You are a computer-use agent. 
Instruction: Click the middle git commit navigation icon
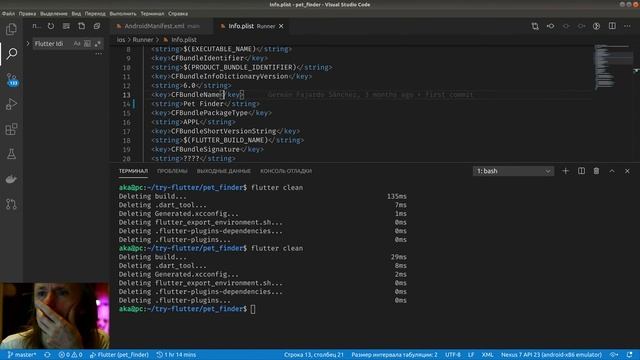[x=566, y=26]
